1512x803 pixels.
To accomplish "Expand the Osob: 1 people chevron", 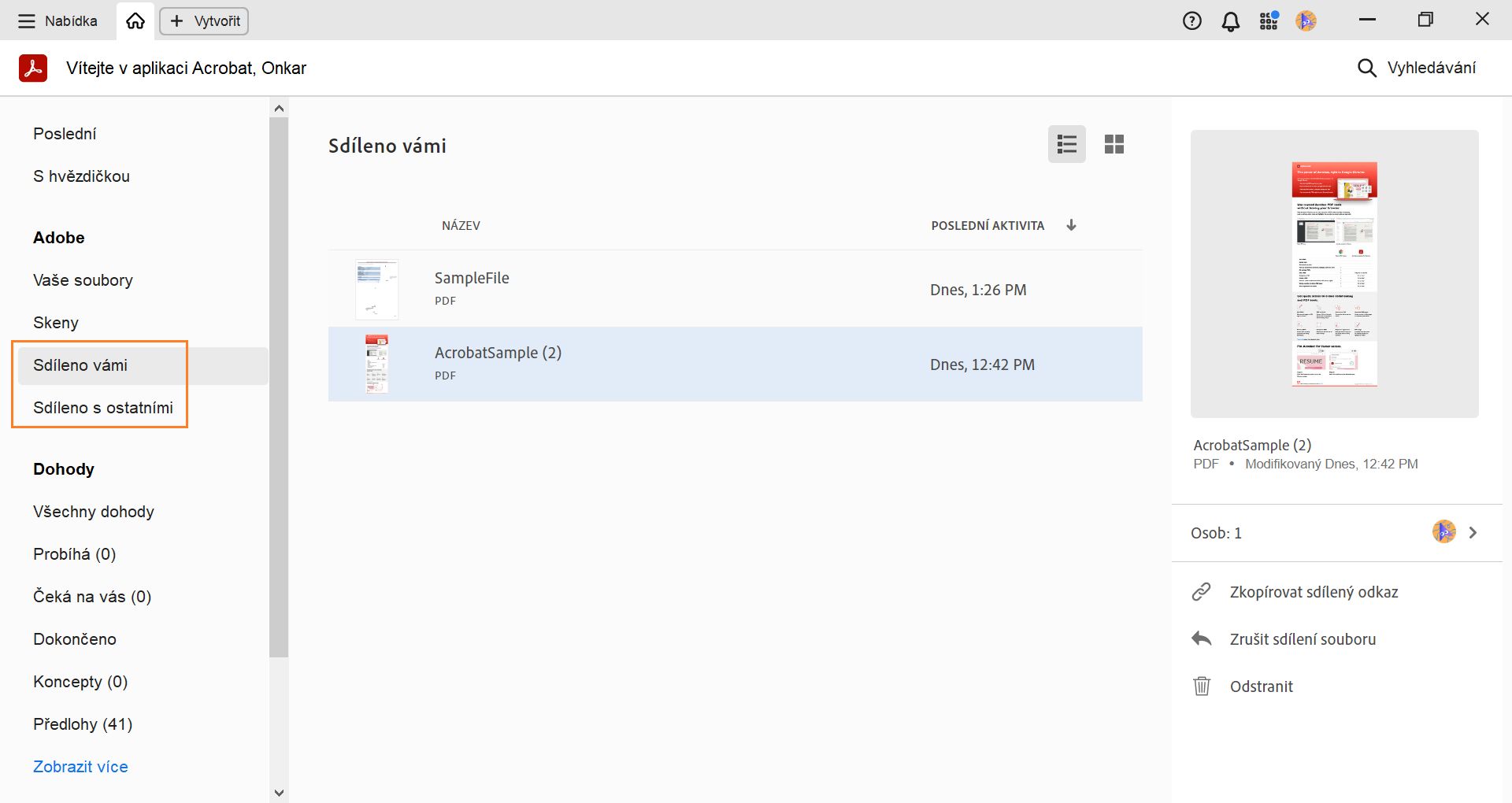I will click(1473, 533).
